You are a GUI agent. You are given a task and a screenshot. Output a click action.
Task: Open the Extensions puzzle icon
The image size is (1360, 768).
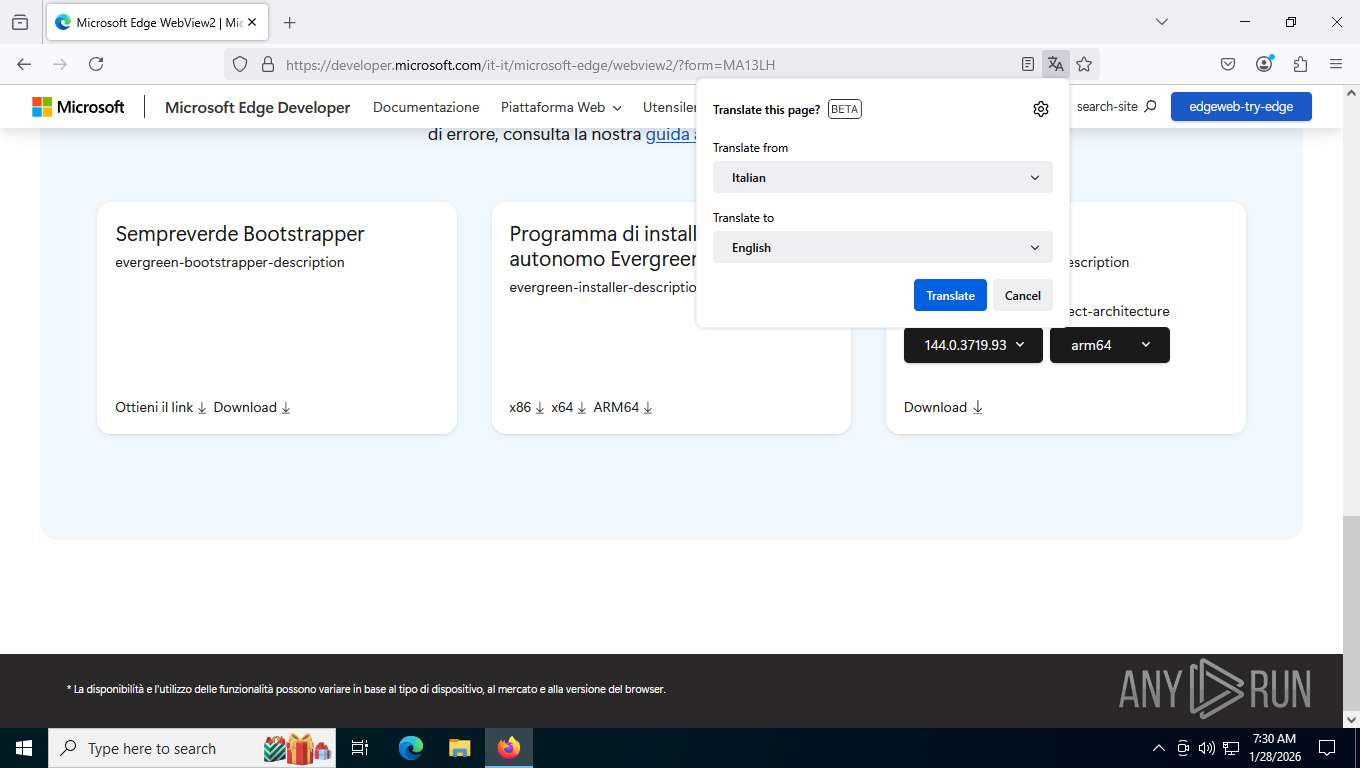click(1300, 64)
